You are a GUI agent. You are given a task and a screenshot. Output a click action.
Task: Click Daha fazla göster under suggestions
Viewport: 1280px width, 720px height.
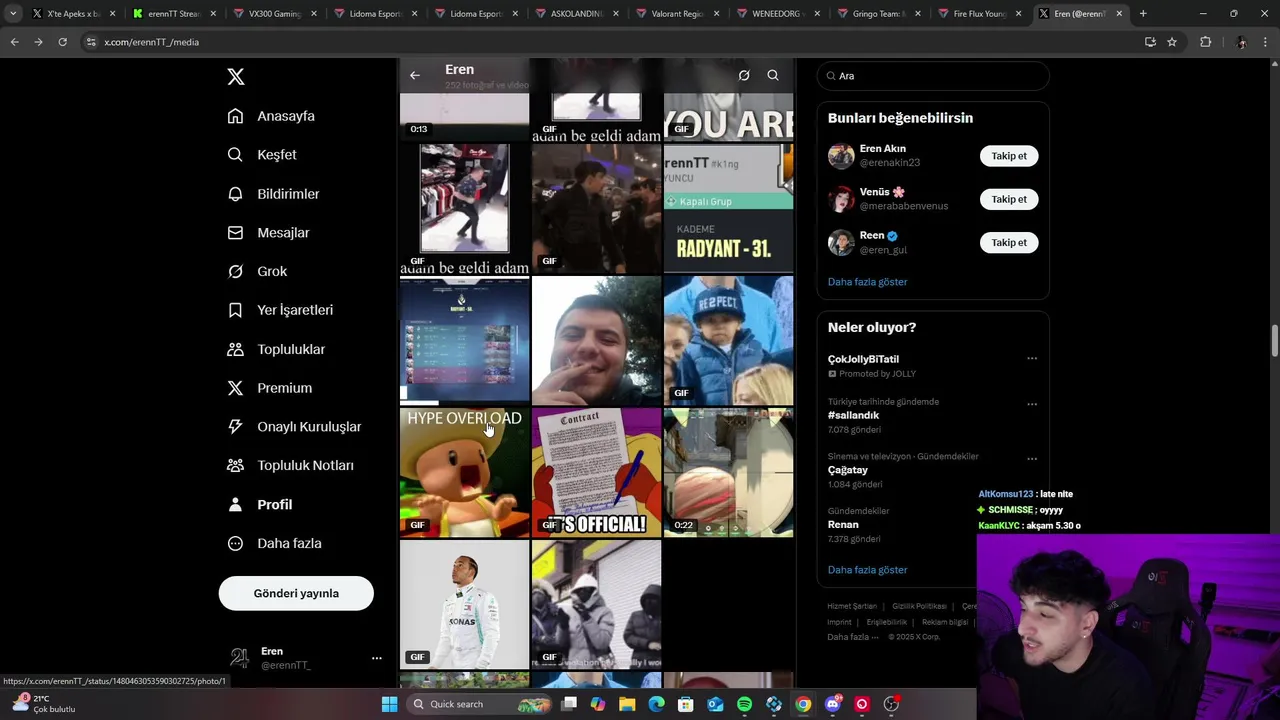click(867, 282)
